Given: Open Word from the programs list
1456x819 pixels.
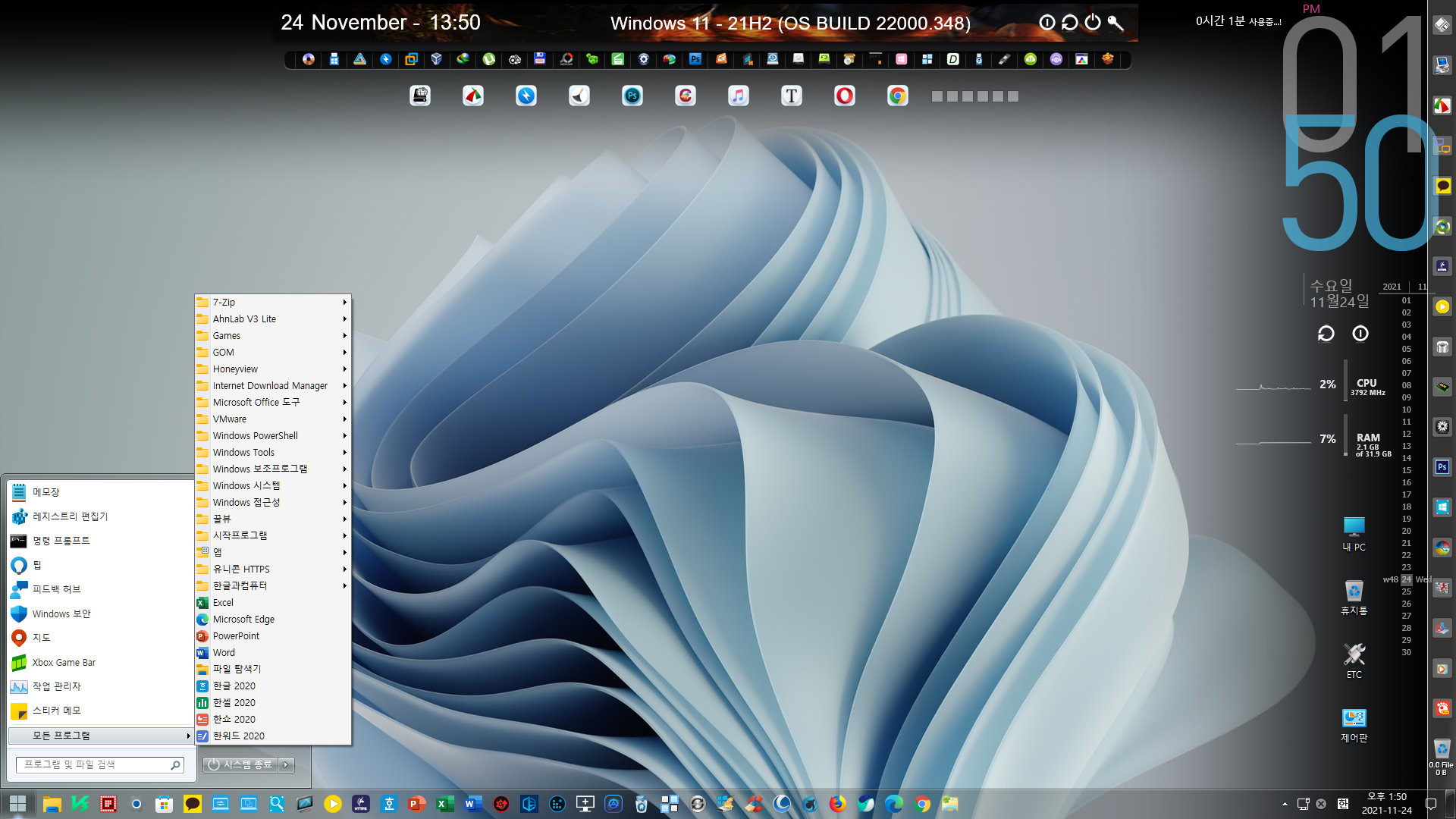Looking at the screenshot, I should click(273, 652).
